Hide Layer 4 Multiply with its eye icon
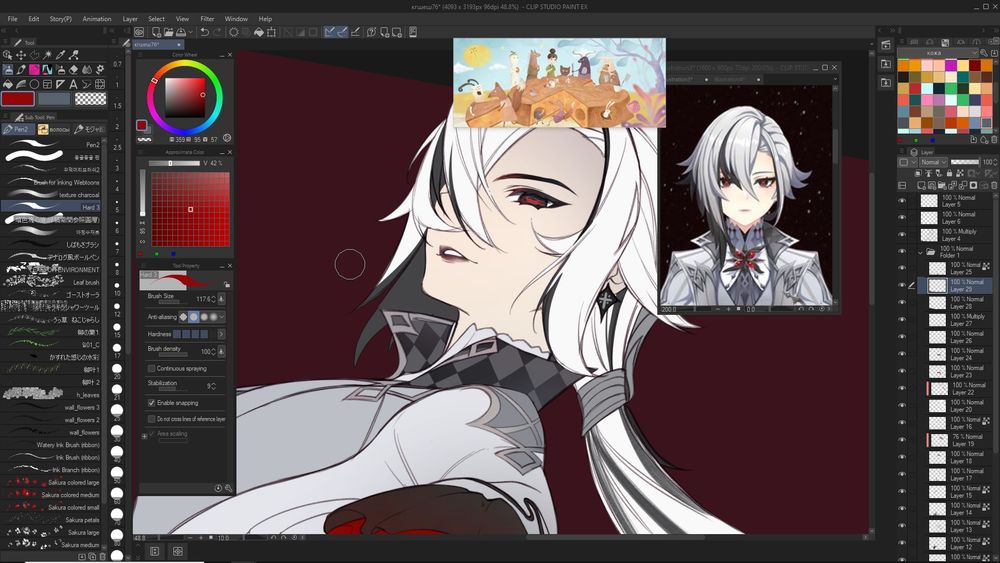The width and height of the screenshot is (1000, 563). click(x=902, y=235)
